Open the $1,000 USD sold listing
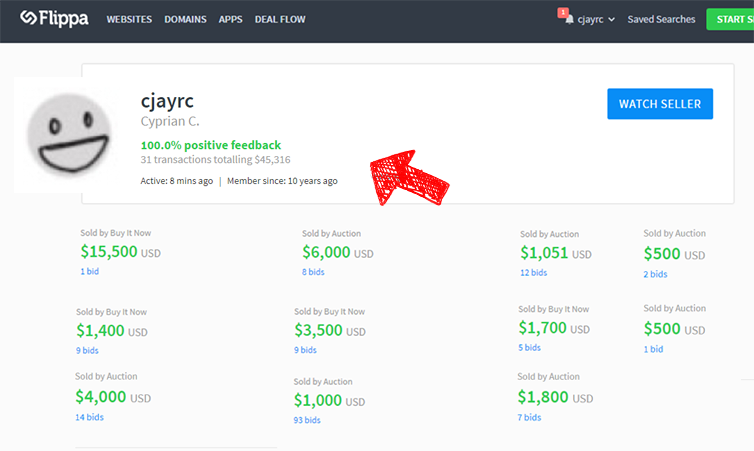Screen dimensions: 754x451 point(329,400)
